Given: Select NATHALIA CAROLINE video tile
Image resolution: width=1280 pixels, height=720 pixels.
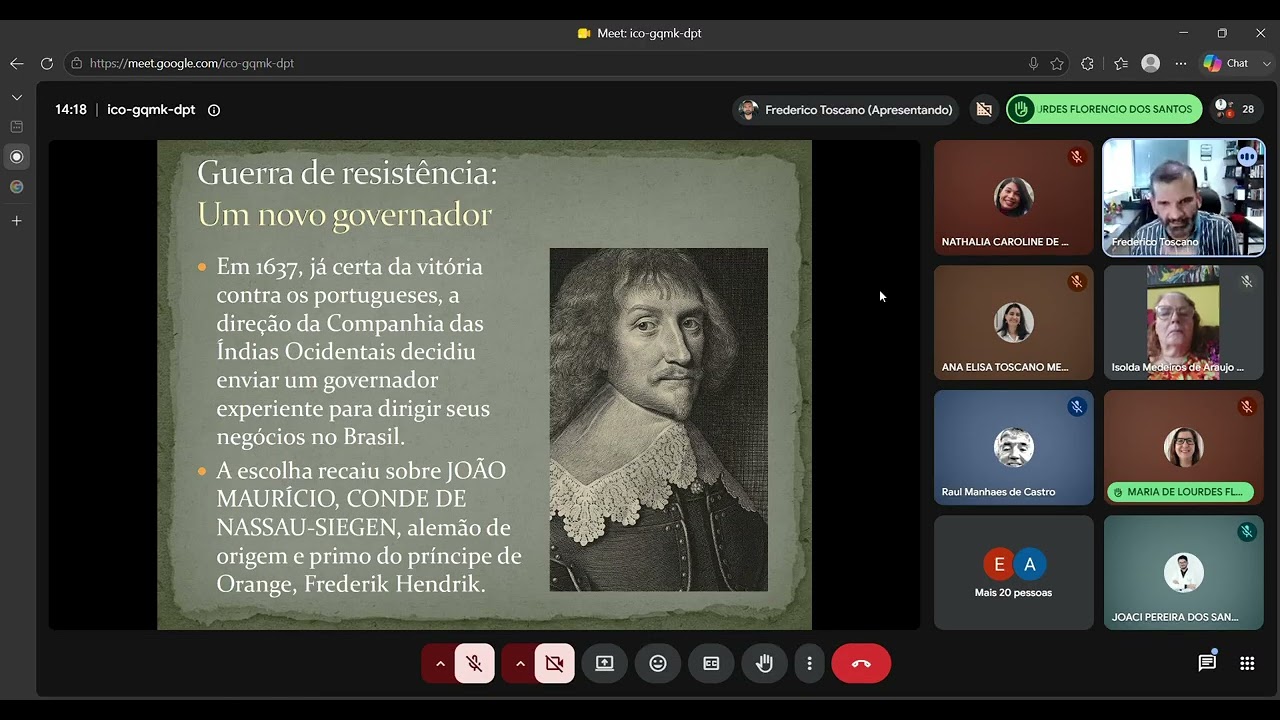Looking at the screenshot, I should 1013,198.
